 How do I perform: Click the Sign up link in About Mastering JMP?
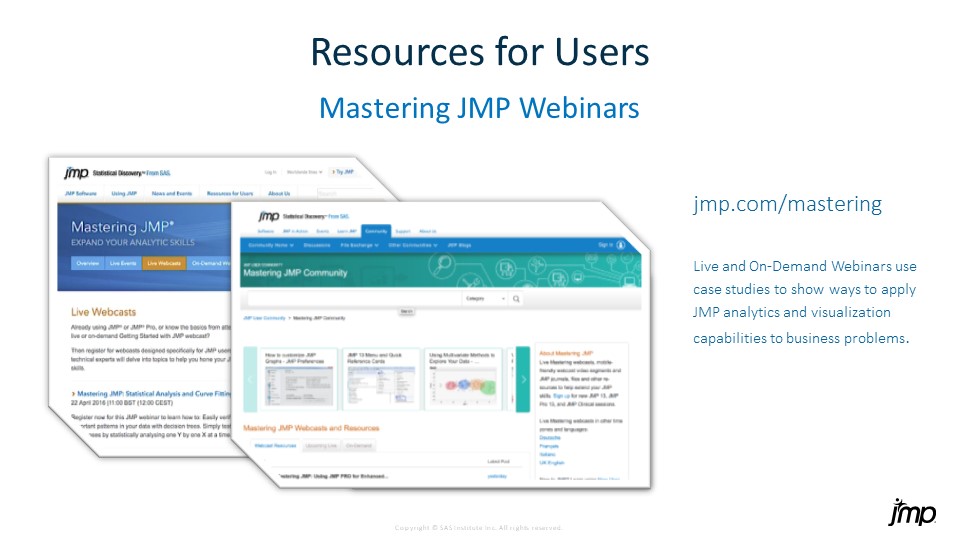click(561, 396)
